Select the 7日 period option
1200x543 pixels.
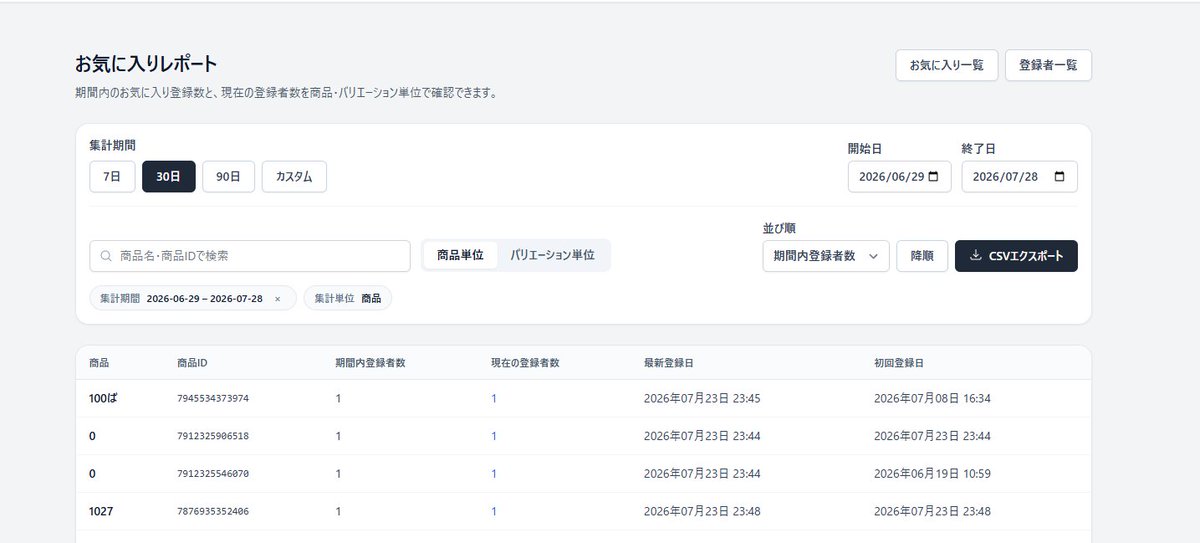click(x=112, y=176)
